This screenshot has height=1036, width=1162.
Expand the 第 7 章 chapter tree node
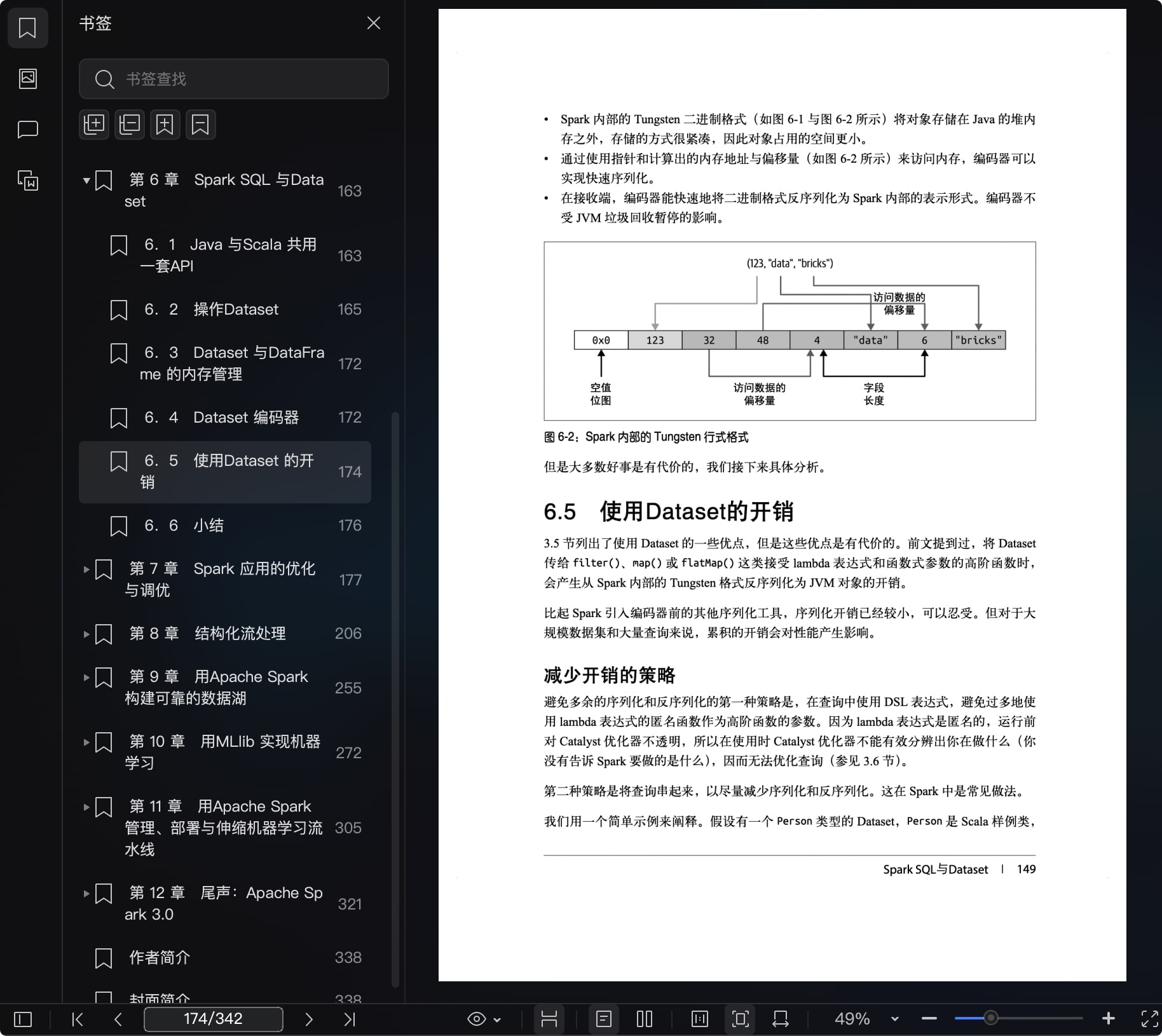point(86,569)
